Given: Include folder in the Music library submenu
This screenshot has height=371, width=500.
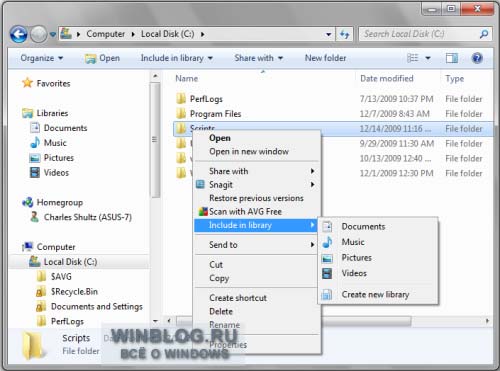Looking at the screenshot, I should (353, 242).
